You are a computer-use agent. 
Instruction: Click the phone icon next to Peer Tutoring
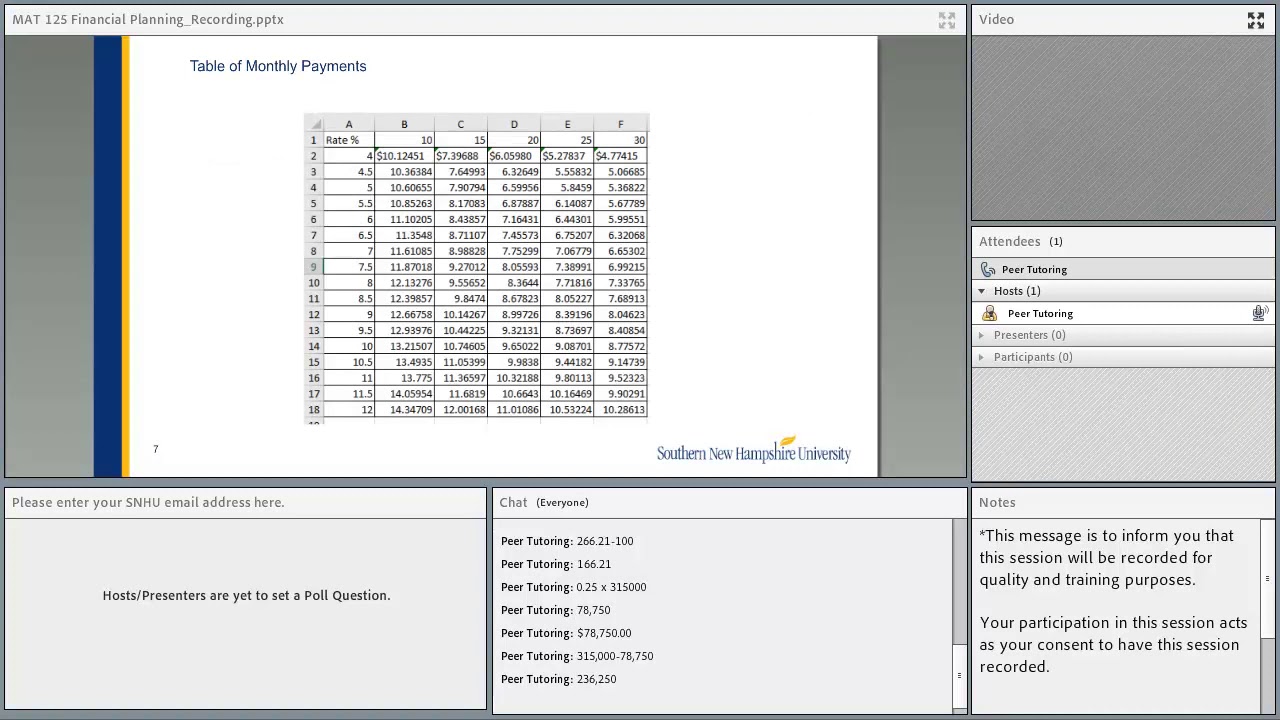[988, 269]
